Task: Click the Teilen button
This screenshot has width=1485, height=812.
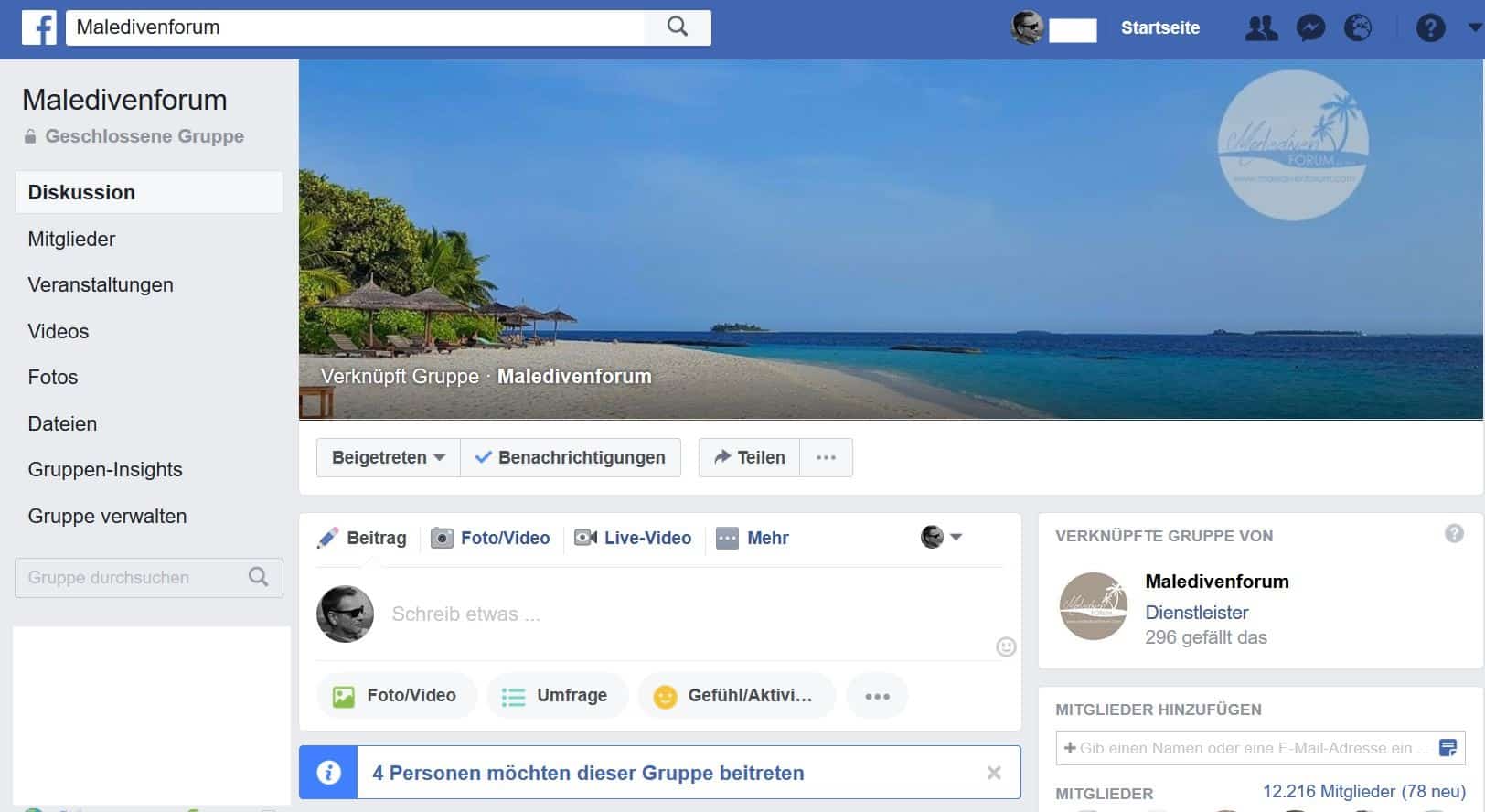Action: click(749, 457)
